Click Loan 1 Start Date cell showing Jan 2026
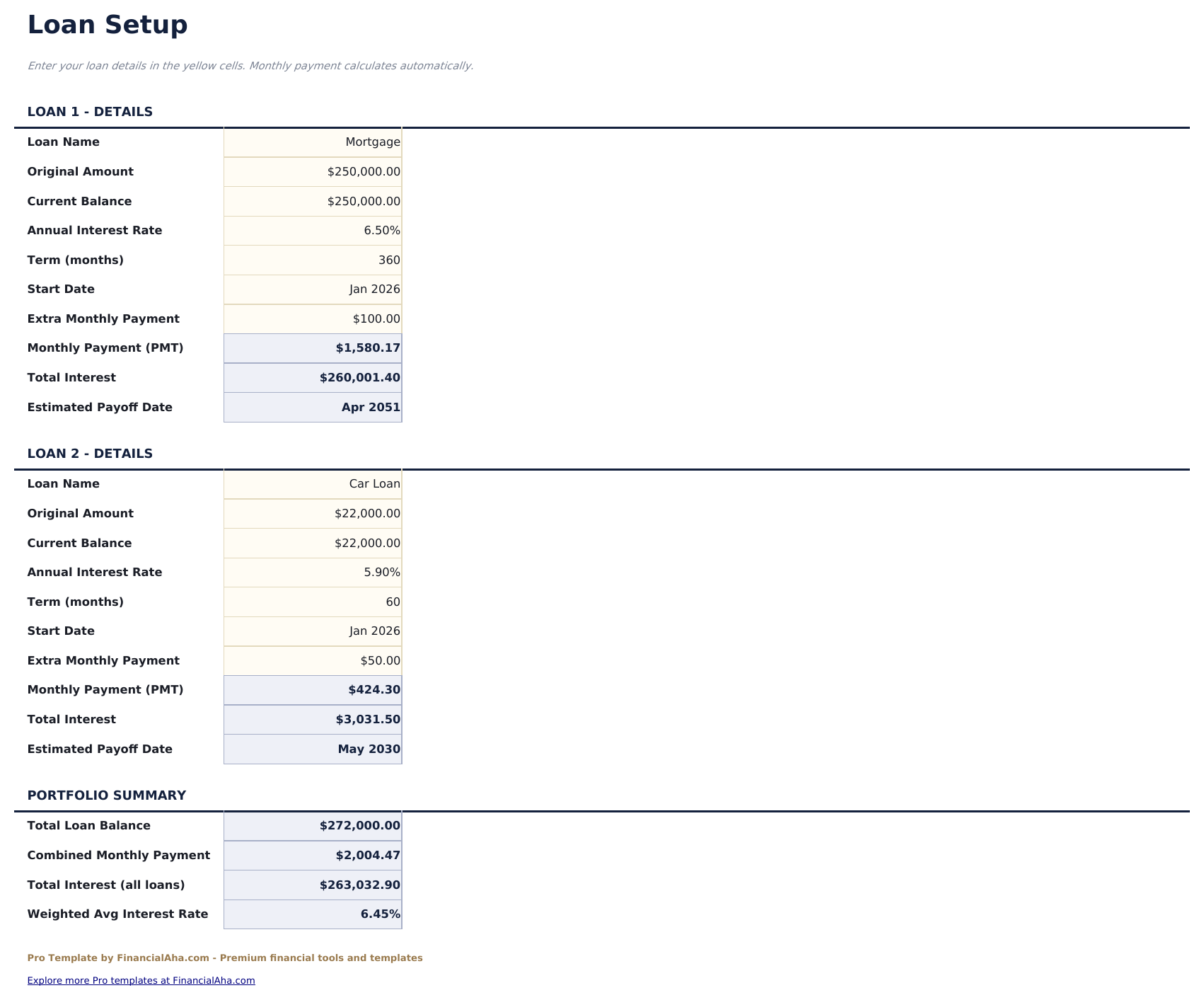This screenshot has height=1000, width=1204. (313, 289)
